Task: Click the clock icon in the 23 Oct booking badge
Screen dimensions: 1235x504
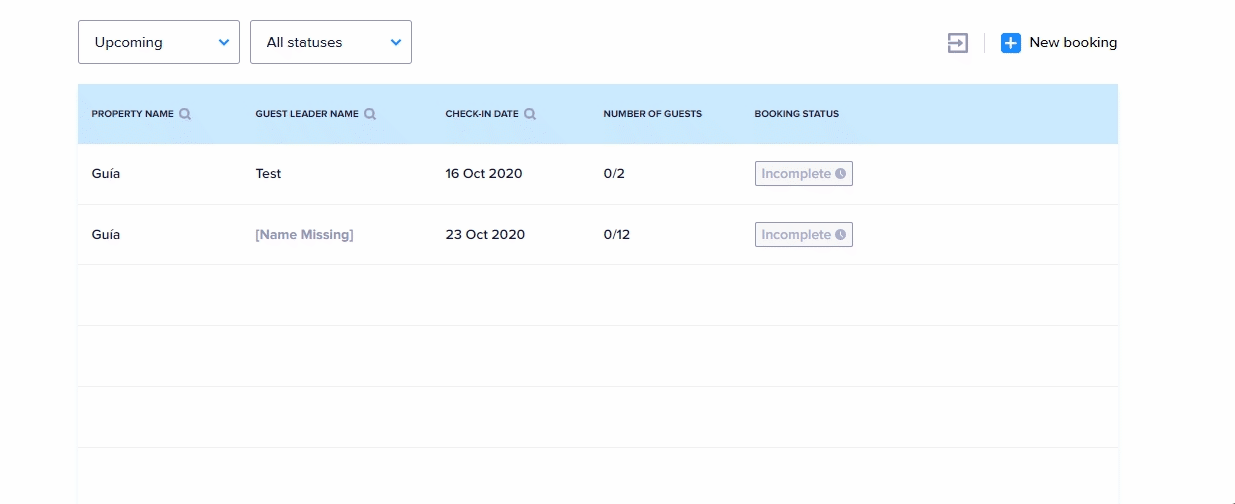Action: coord(841,235)
